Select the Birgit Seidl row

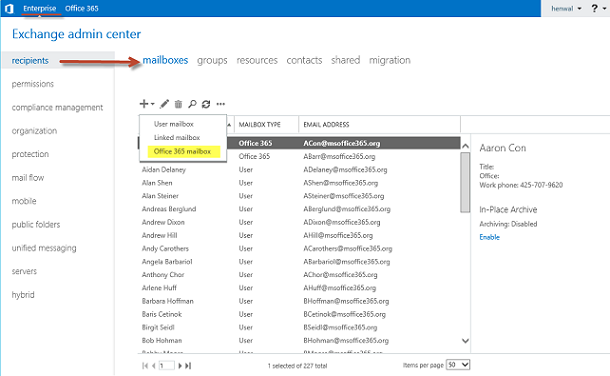299,327
